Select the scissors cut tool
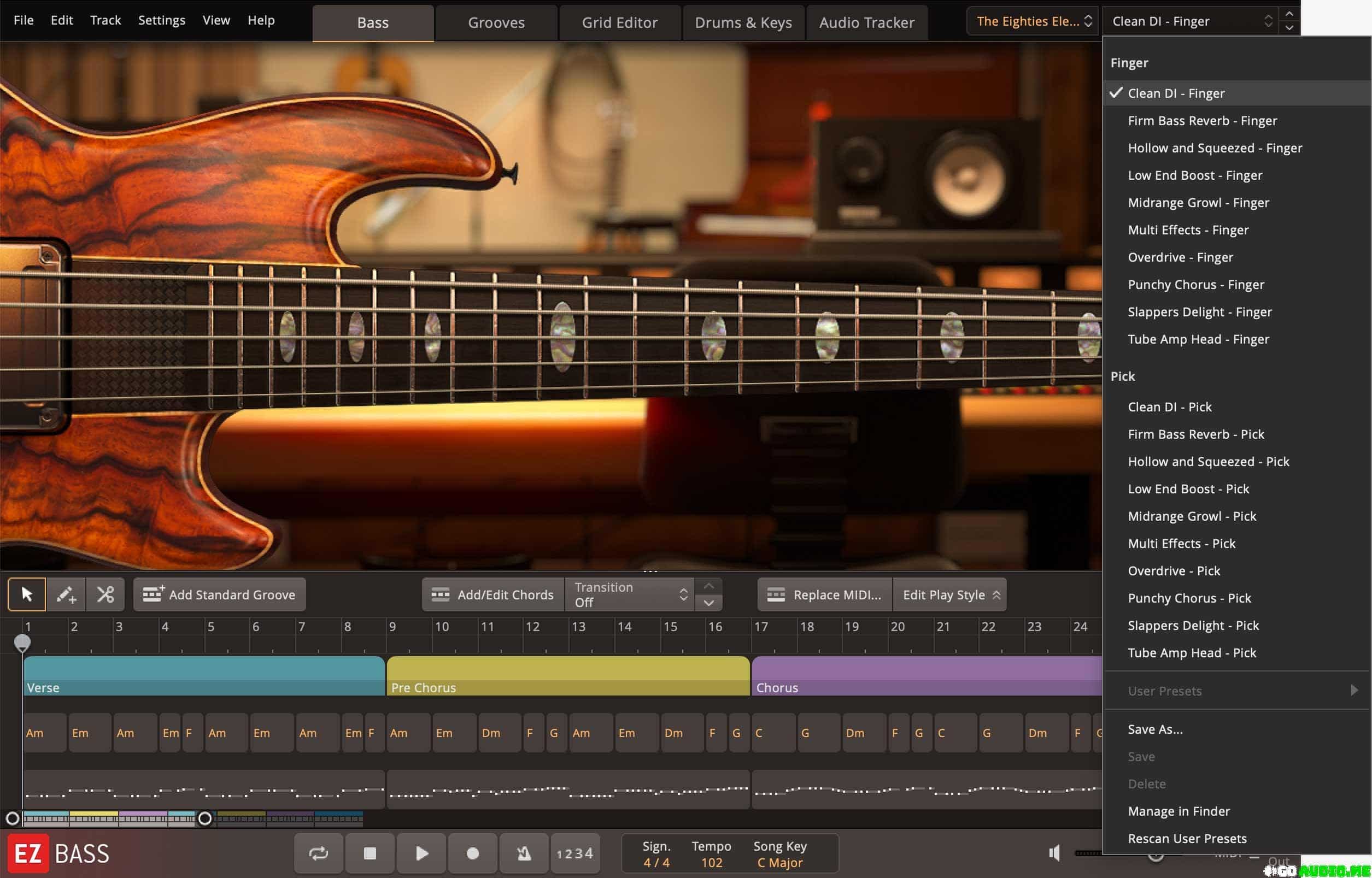This screenshot has height=878, width=1372. coord(105,594)
